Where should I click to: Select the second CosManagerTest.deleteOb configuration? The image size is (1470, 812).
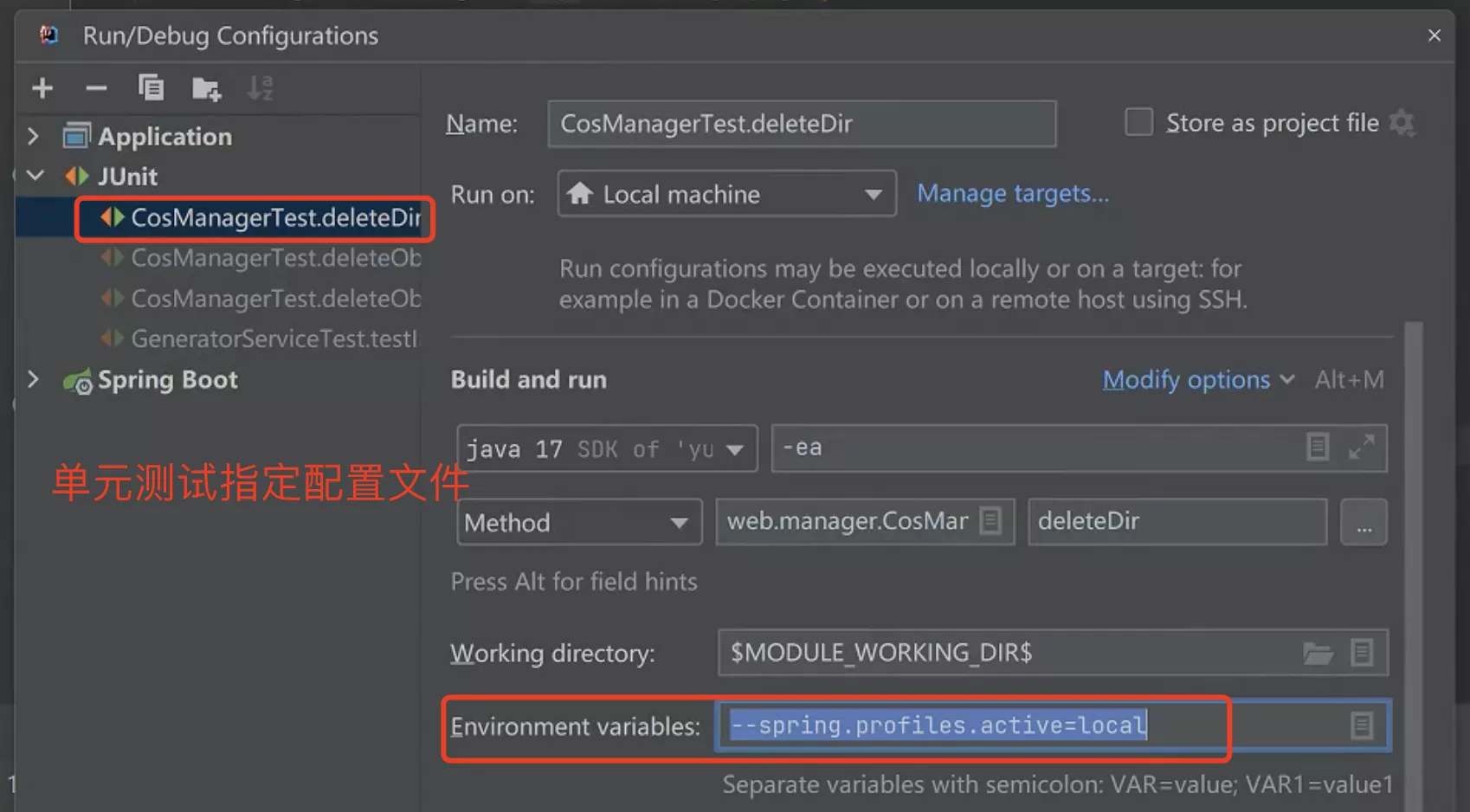click(x=260, y=299)
